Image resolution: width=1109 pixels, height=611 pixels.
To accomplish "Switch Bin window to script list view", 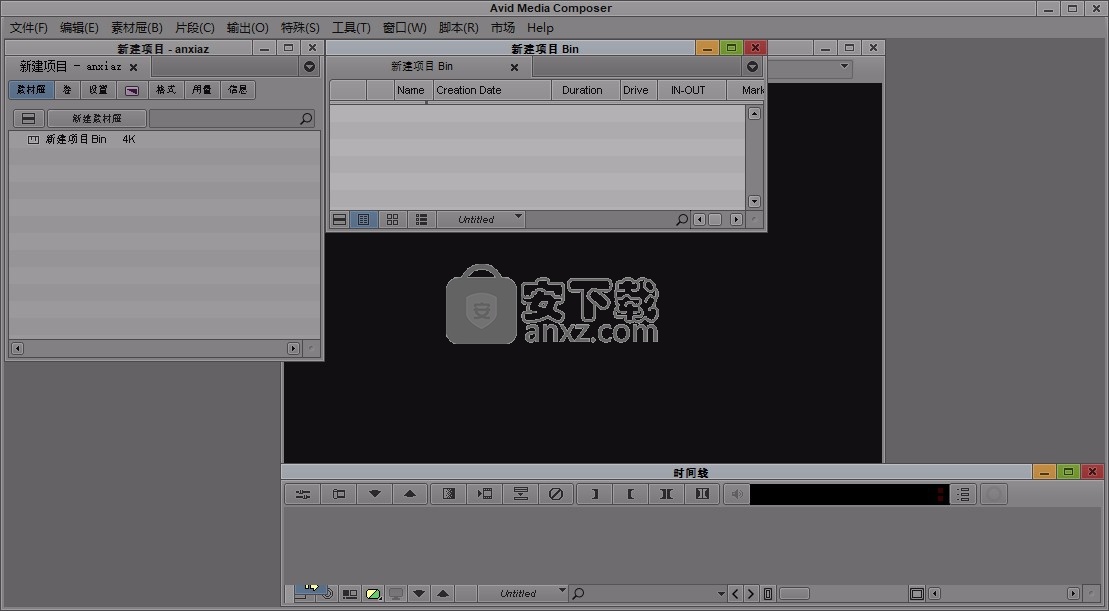I will tap(422, 220).
